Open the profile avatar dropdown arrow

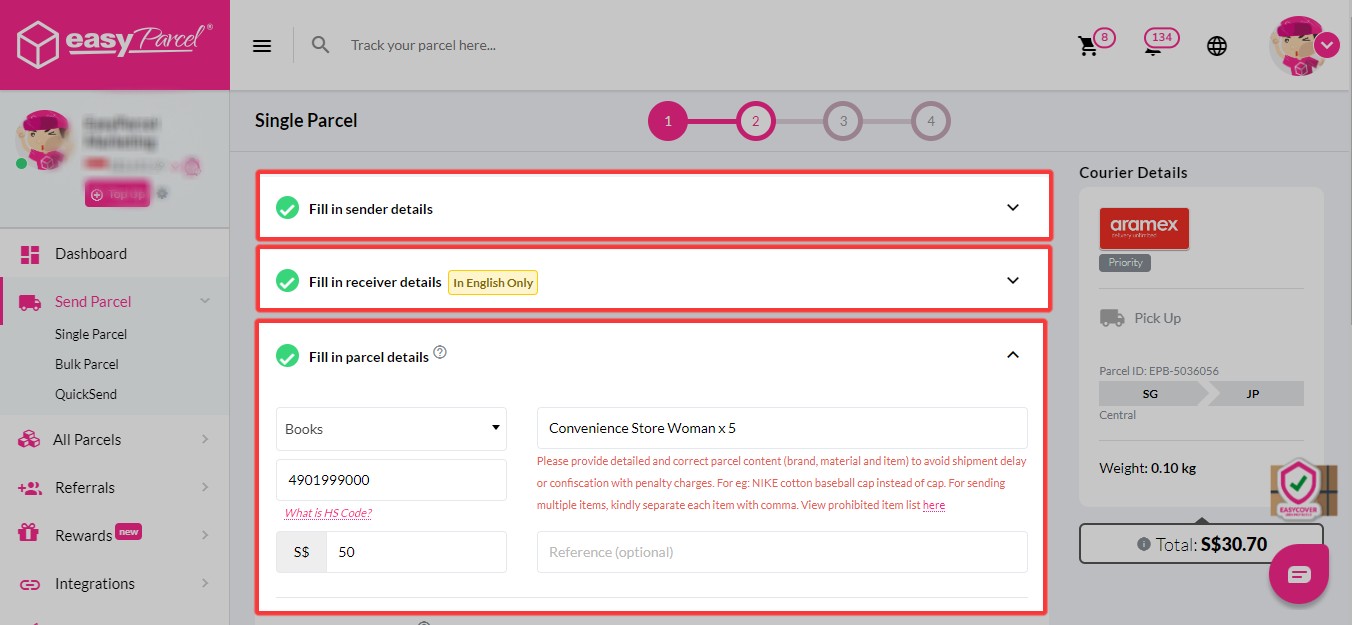click(x=1327, y=45)
